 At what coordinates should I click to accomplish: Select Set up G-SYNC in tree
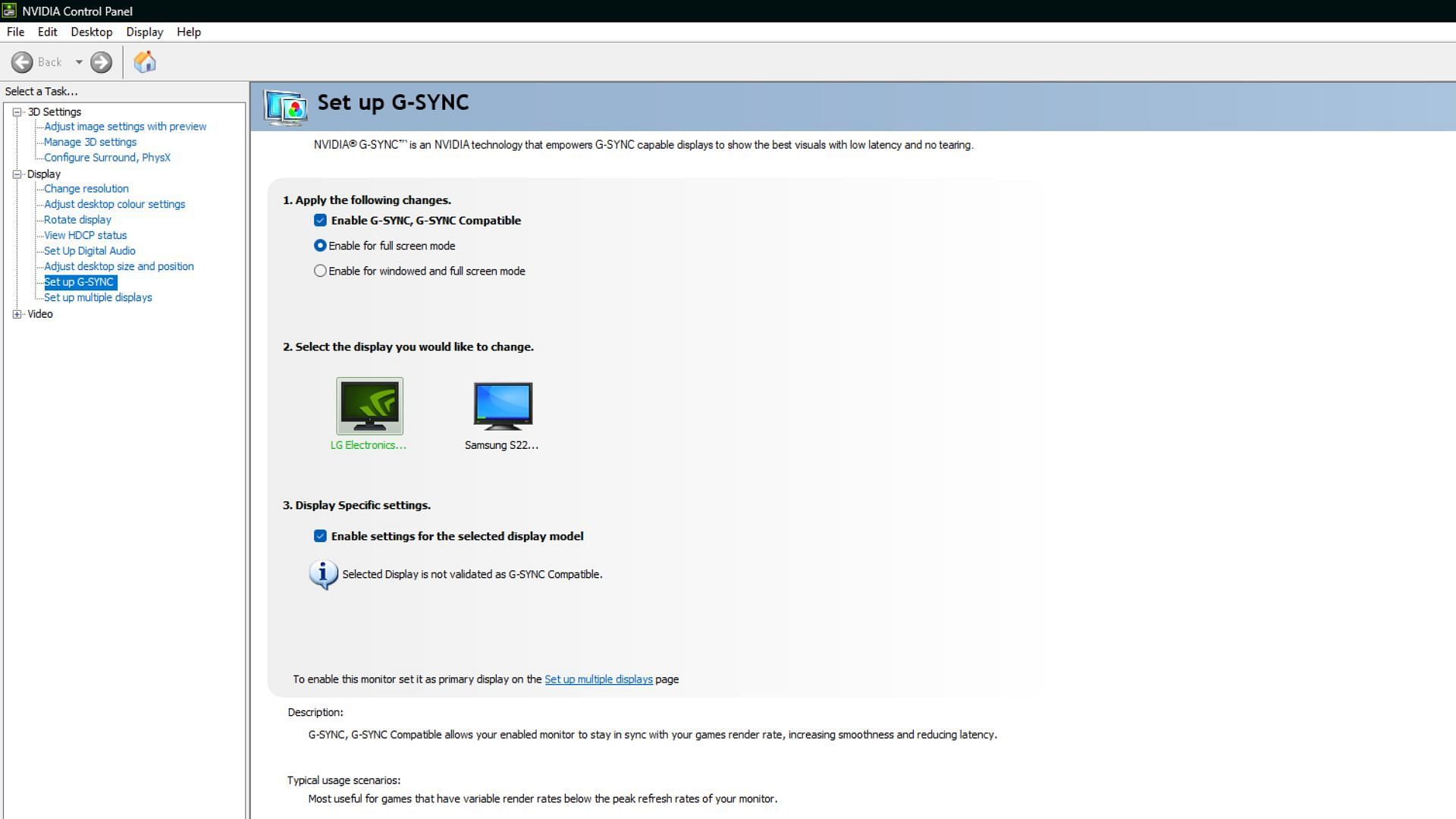tap(79, 282)
